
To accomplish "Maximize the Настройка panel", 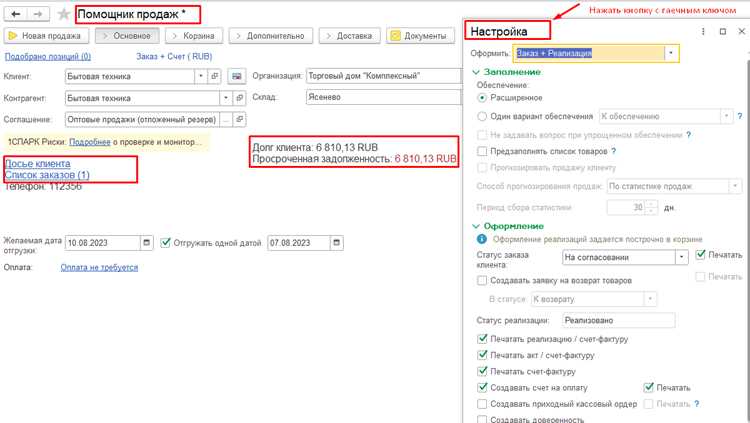I will (x=723, y=31).
